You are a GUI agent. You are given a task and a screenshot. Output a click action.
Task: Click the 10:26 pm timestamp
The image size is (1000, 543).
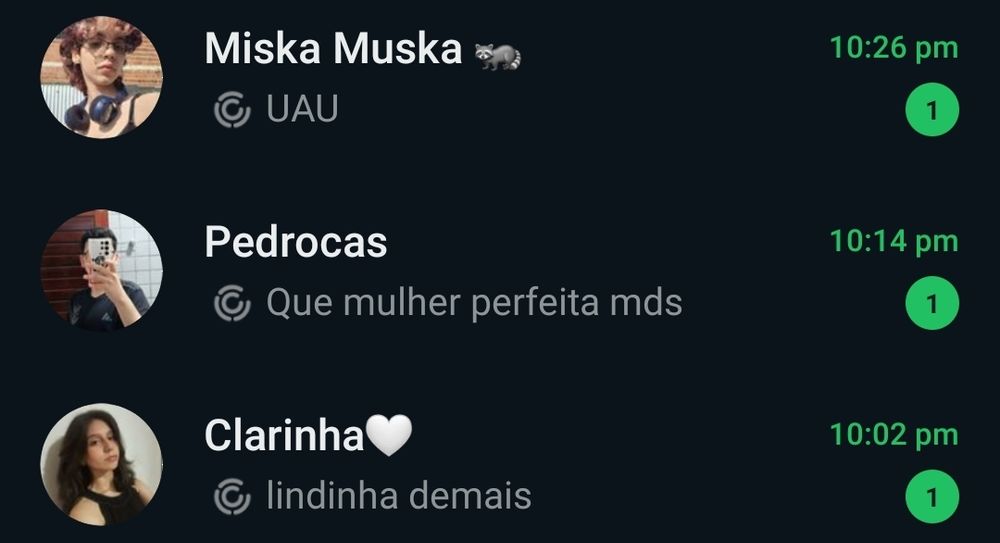[x=893, y=48]
